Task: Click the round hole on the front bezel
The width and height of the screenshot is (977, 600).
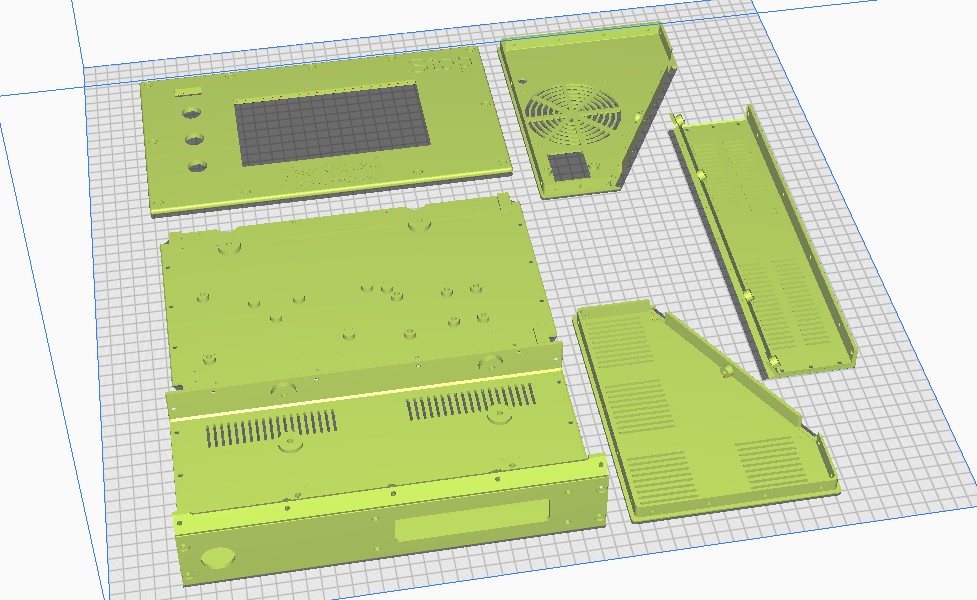Action: (216, 559)
